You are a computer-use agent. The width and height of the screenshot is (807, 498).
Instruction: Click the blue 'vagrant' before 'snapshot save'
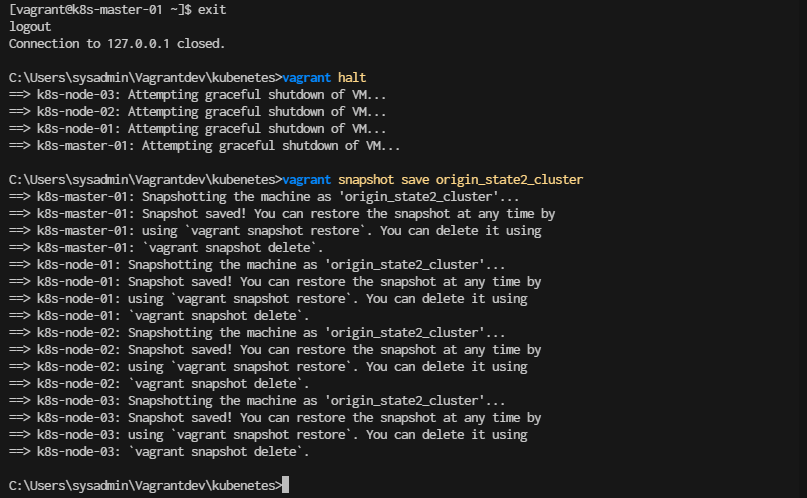click(307, 180)
